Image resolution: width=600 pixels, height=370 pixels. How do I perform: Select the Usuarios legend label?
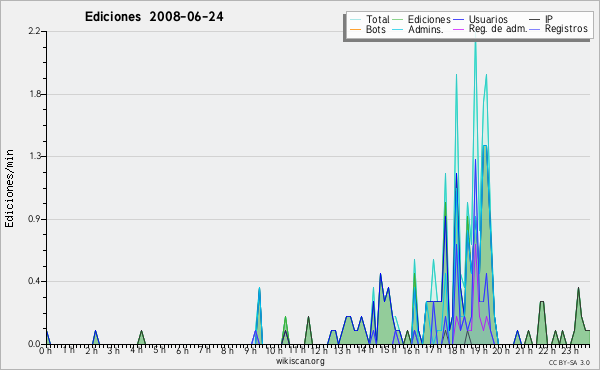click(488, 20)
